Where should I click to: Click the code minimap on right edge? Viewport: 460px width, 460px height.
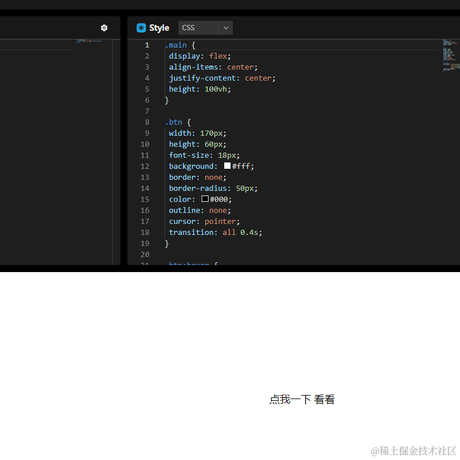pyautogui.click(x=451, y=55)
